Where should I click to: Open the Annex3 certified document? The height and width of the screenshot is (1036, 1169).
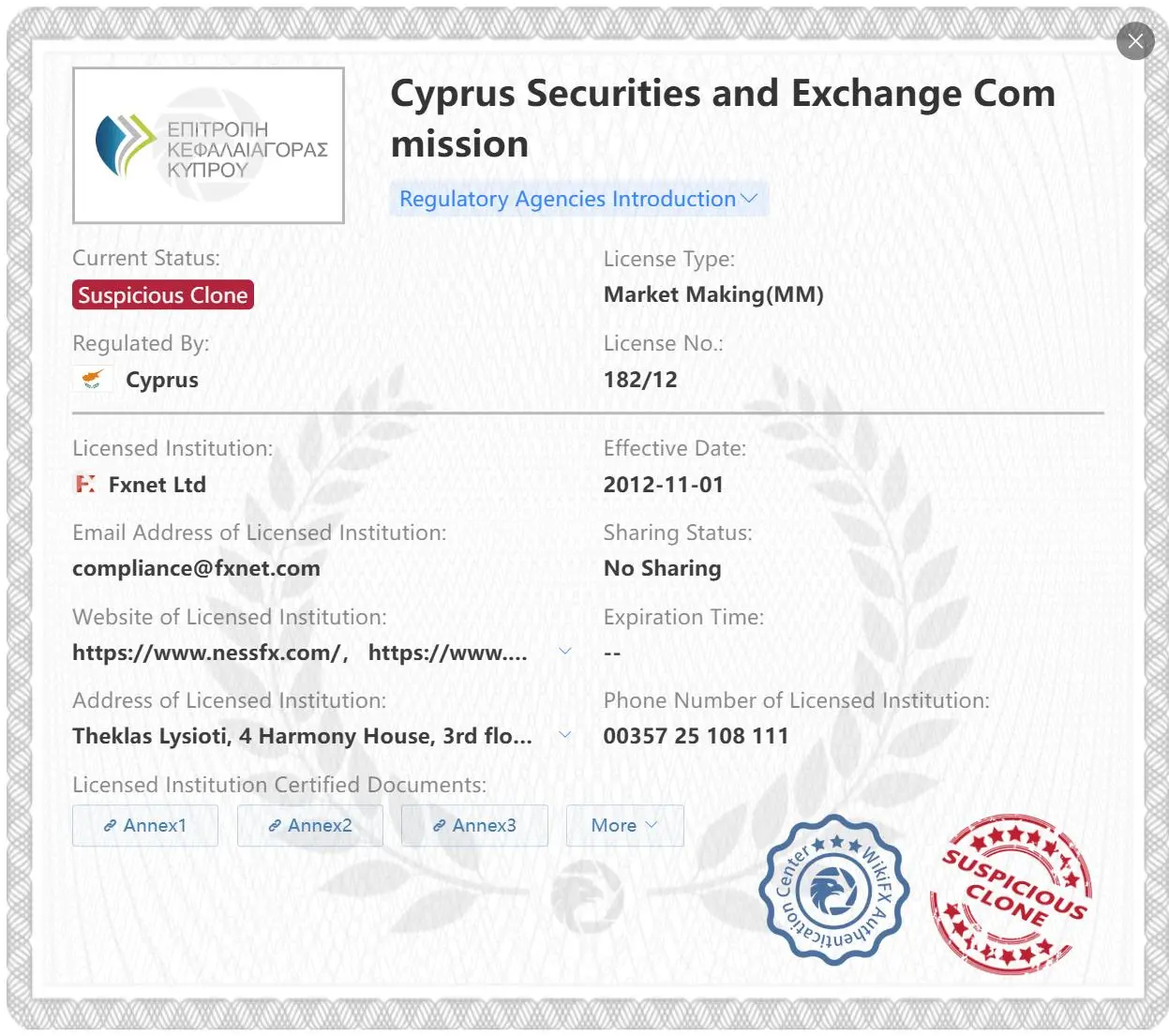tap(474, 825)
